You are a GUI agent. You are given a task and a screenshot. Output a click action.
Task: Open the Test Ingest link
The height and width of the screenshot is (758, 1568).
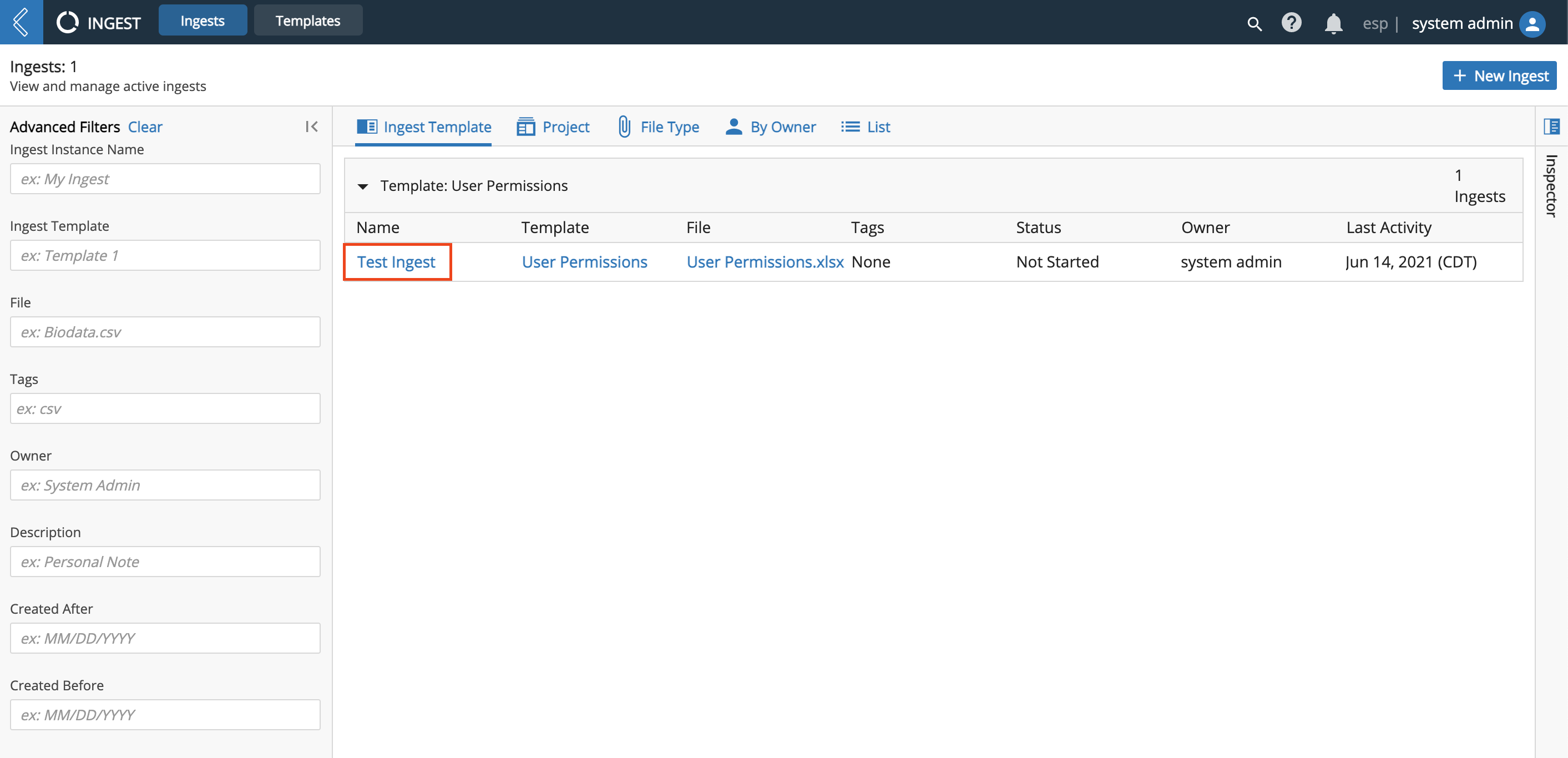[x=396, y=262]
